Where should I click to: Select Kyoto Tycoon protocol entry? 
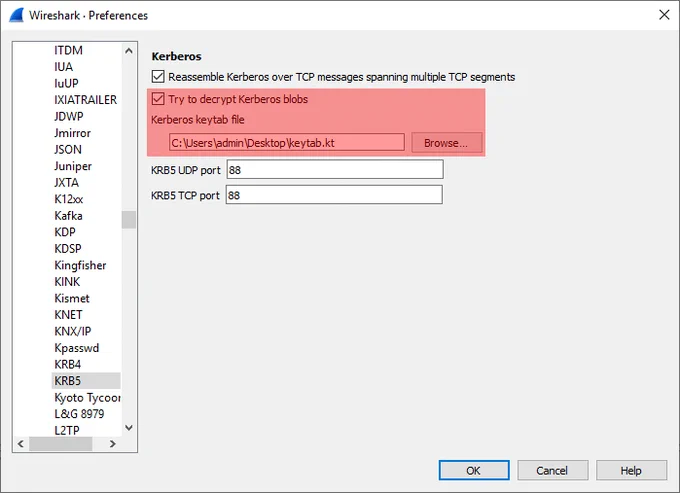pos(87,398)
